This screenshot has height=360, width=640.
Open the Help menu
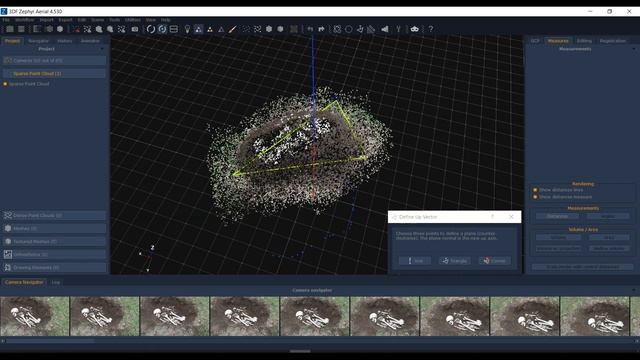165,20
